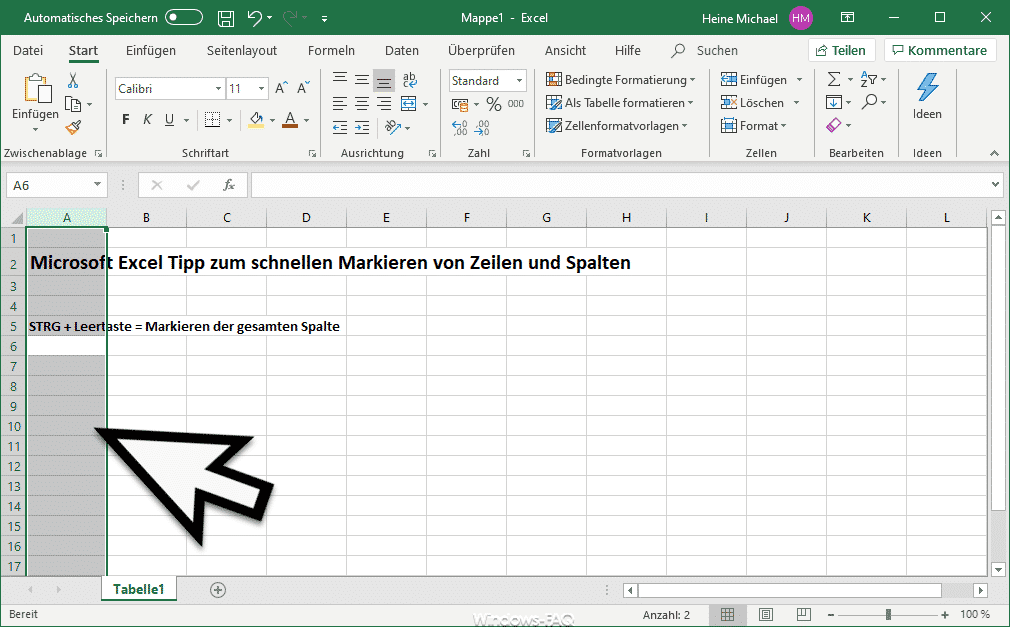Screen dimensions: 1010x627
Task: Open the Ideen lightning button
Action: (927, 97)
